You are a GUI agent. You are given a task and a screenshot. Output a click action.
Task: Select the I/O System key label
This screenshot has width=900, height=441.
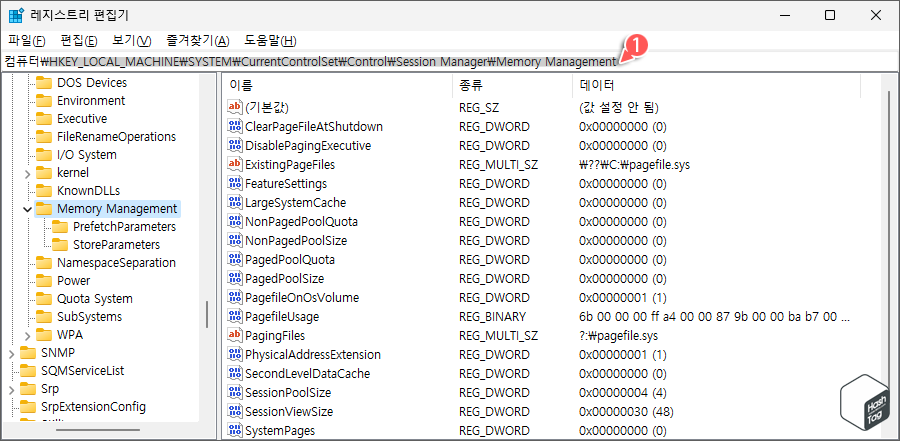coord(87,154)
